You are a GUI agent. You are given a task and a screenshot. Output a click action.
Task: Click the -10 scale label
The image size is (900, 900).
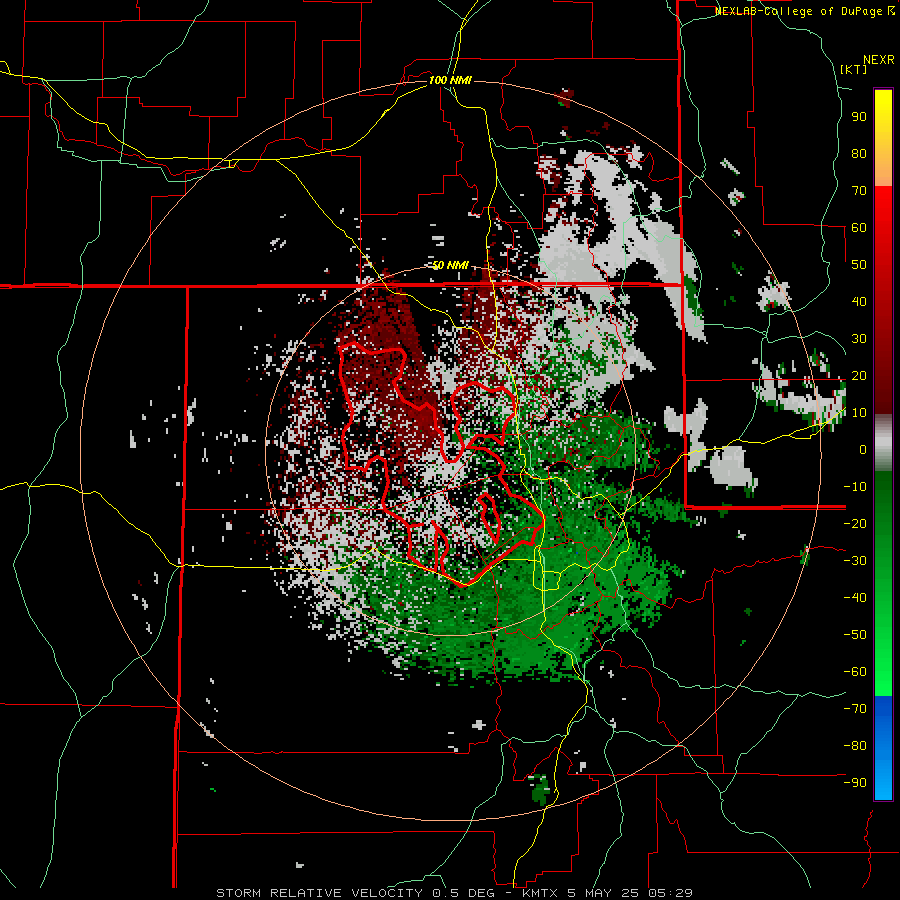(x=855, y=487)
